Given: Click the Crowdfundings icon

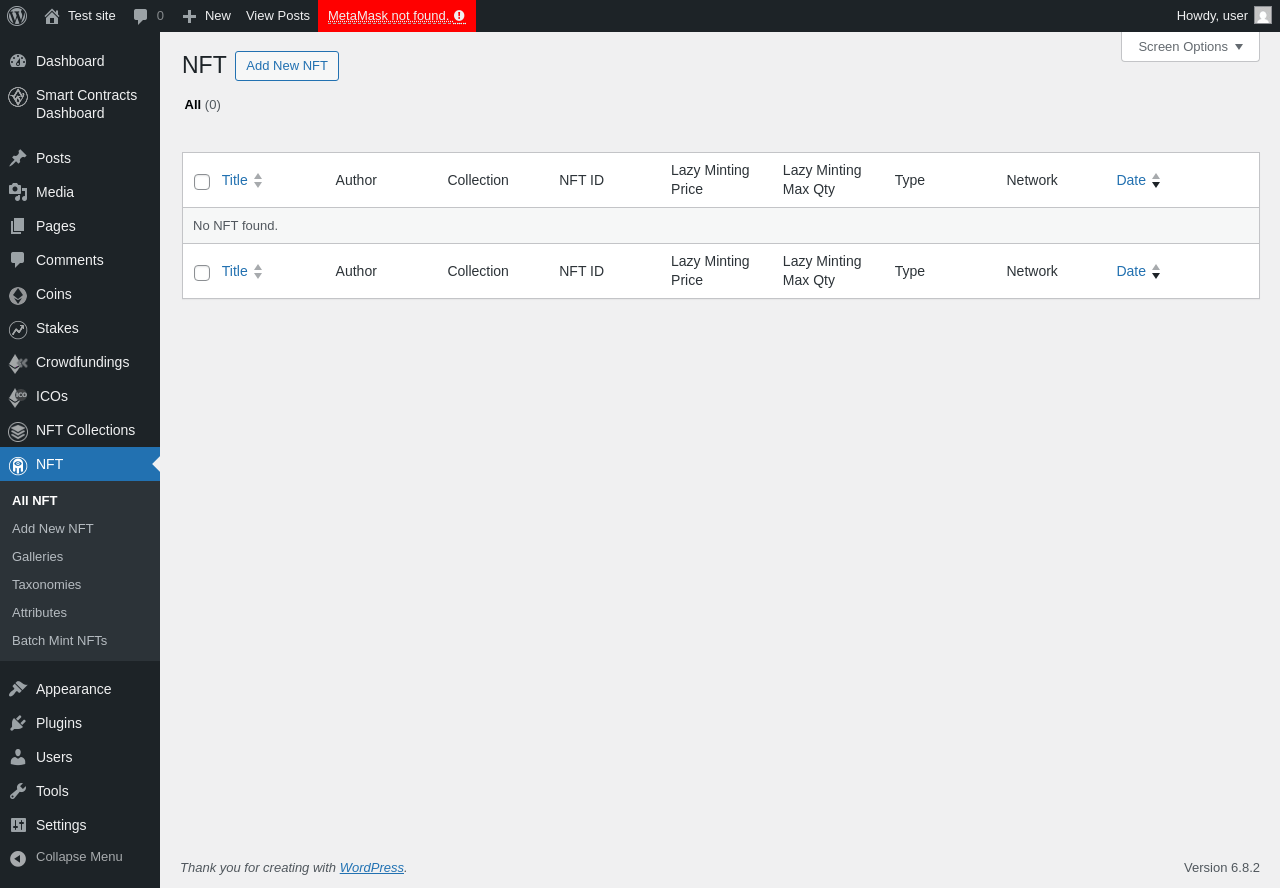Looking at the screenshot, I should (18, 363).
